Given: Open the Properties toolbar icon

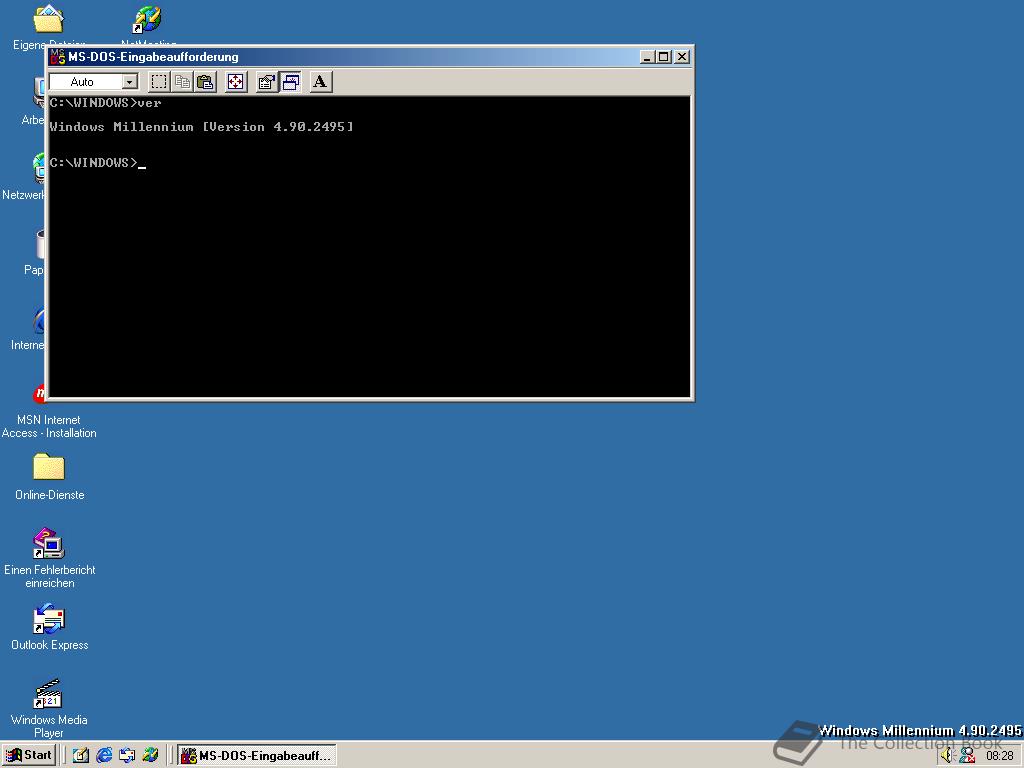Looking at the screenshot, I should click(266, 82).
